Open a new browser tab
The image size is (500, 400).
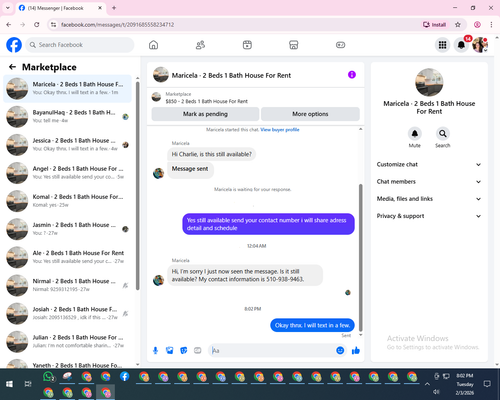pos(114,8)
